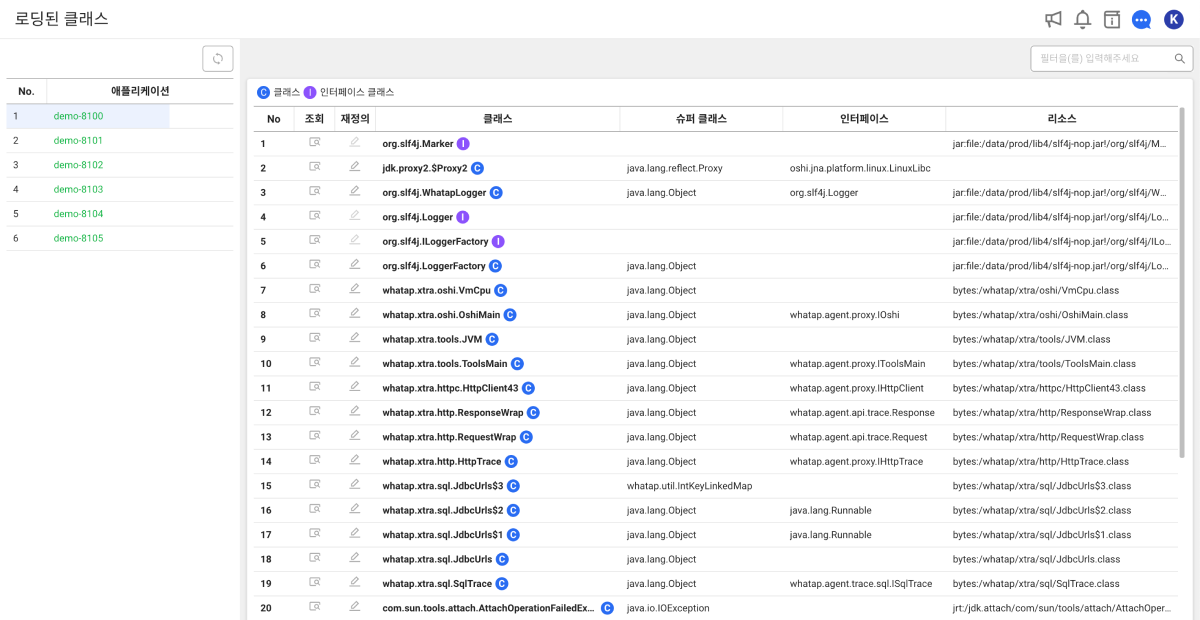Click the redefine pencil for whatap.xtra.httpc.HttpClient43
This screenshot has height=620, width=1200.
[354, 387]
